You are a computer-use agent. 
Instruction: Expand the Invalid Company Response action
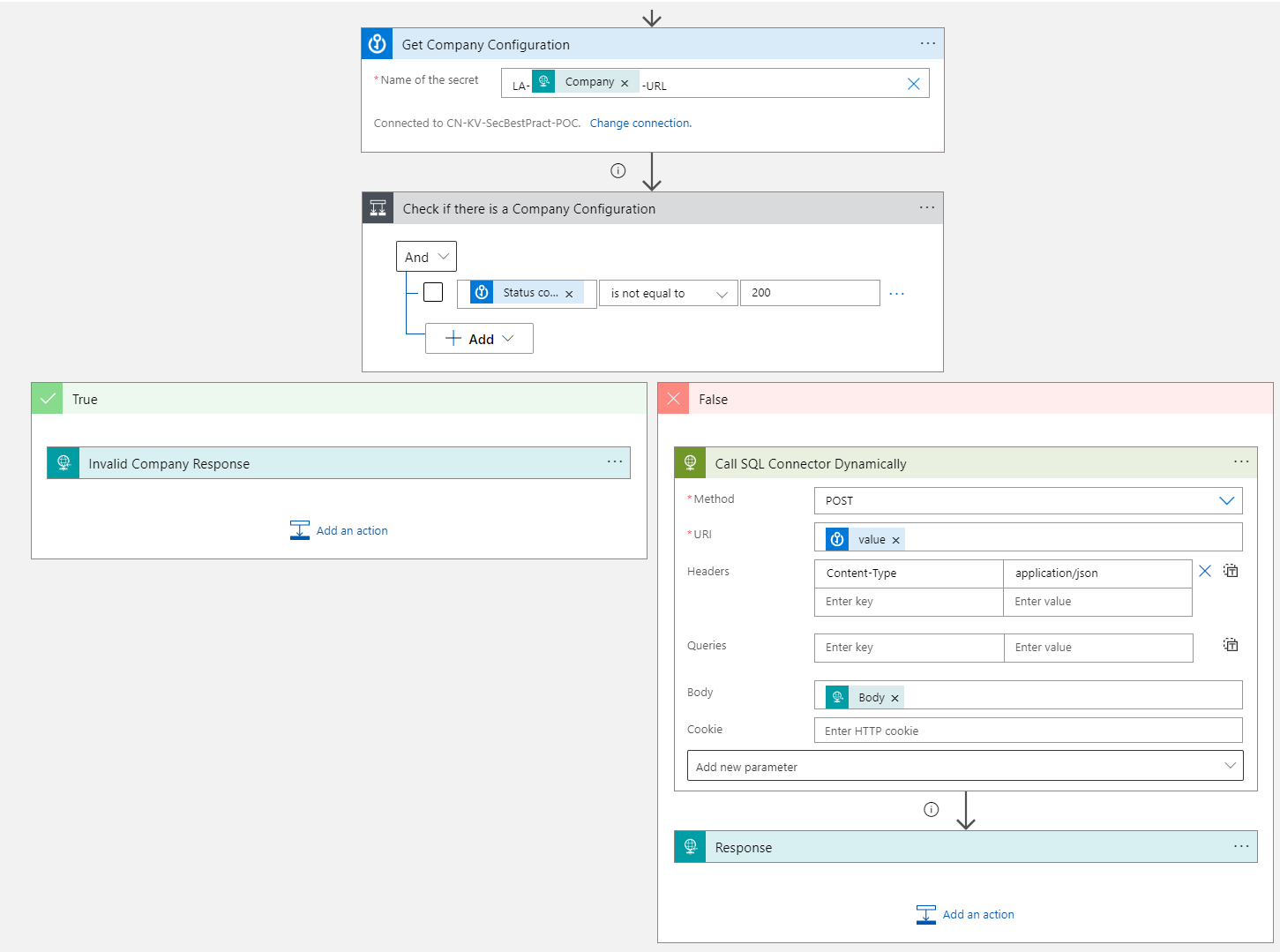(x=339, y=463)
